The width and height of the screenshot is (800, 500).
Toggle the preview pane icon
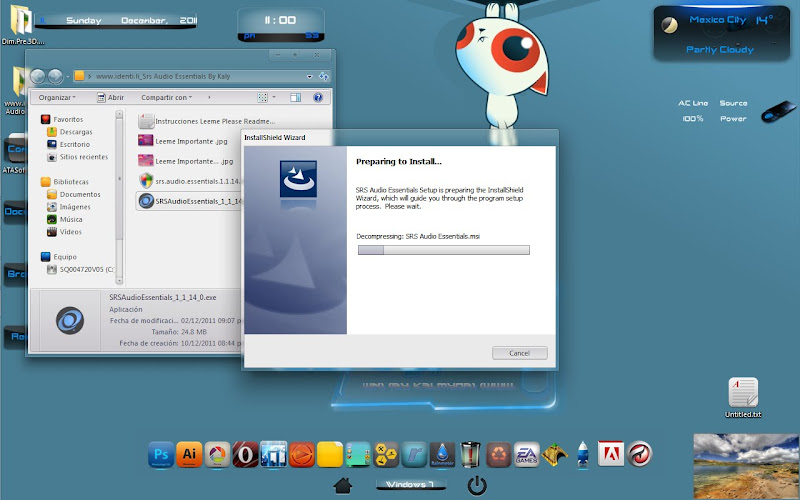295,97
